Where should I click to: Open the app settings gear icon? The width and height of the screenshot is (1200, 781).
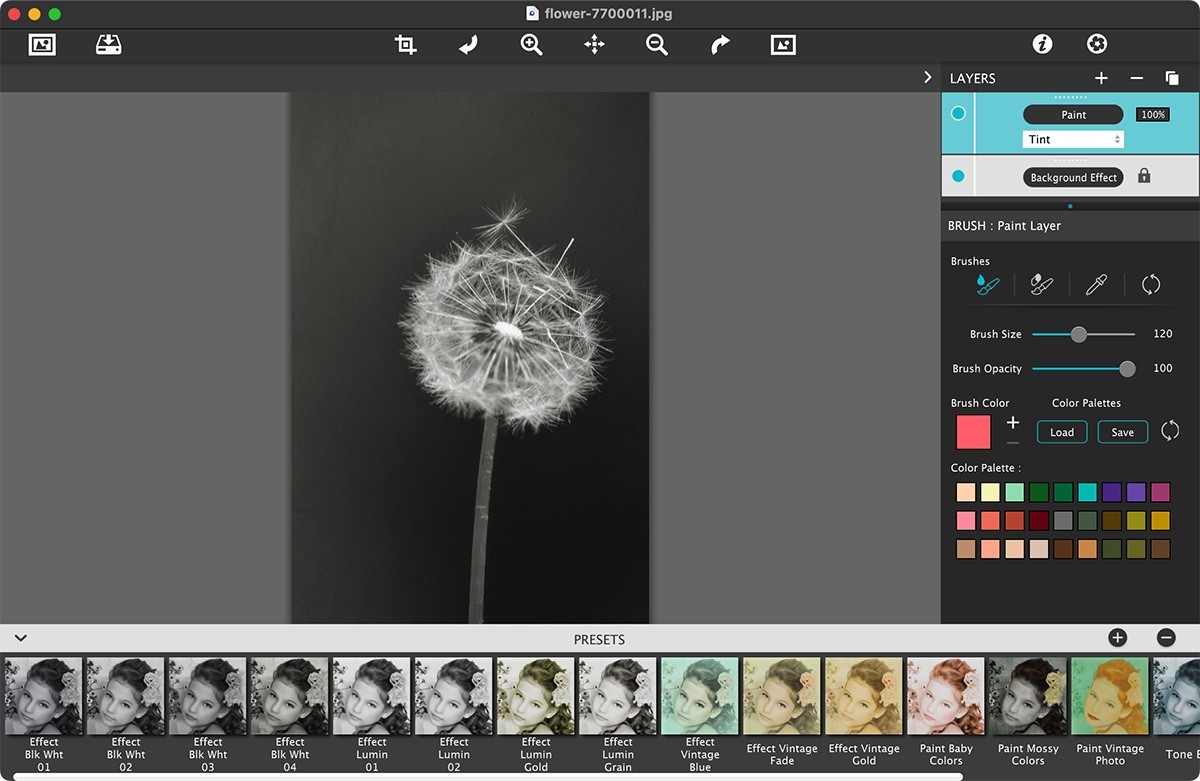pos(1097,44)
